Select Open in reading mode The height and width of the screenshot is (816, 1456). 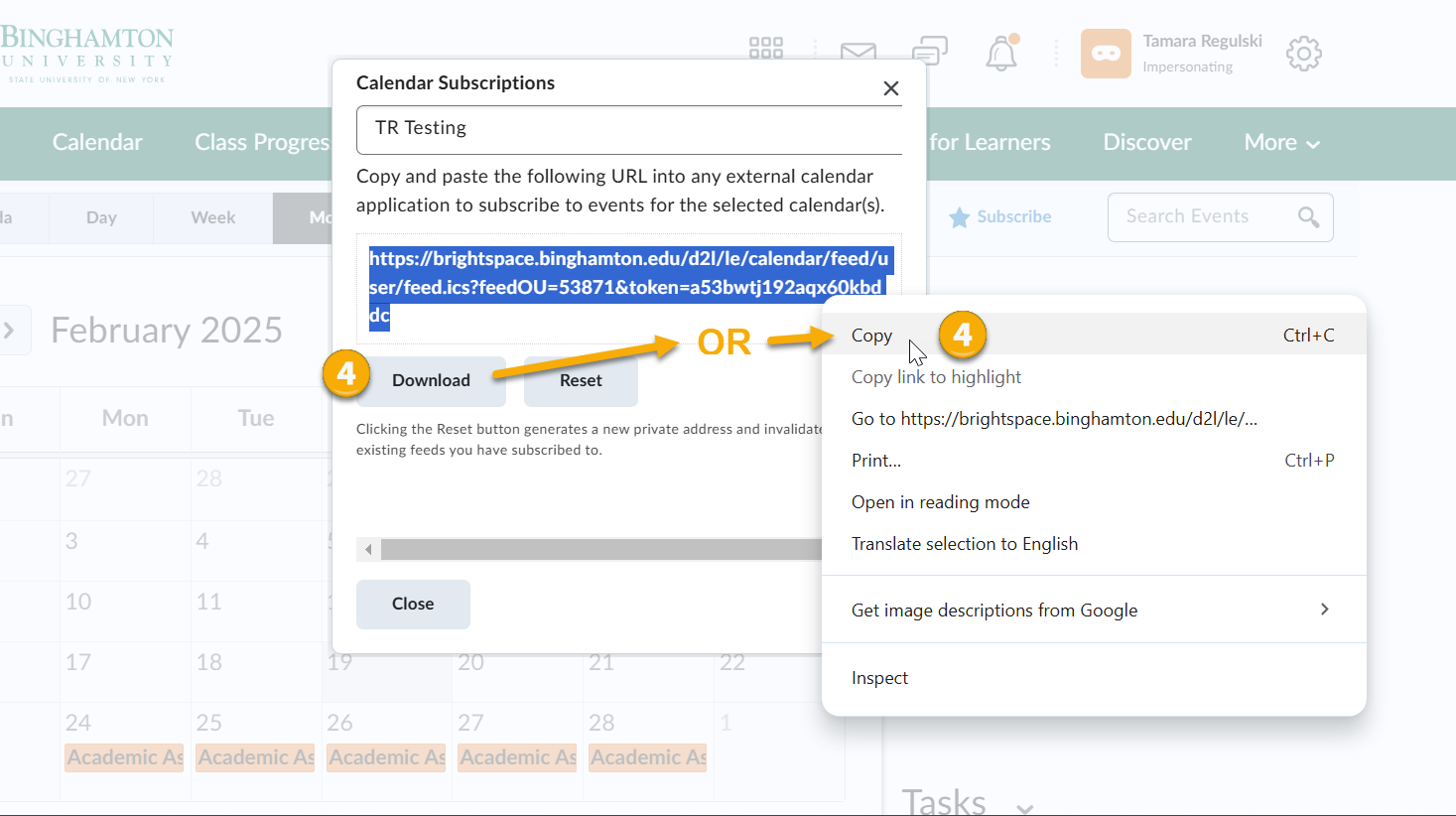tap(1094, 501)
